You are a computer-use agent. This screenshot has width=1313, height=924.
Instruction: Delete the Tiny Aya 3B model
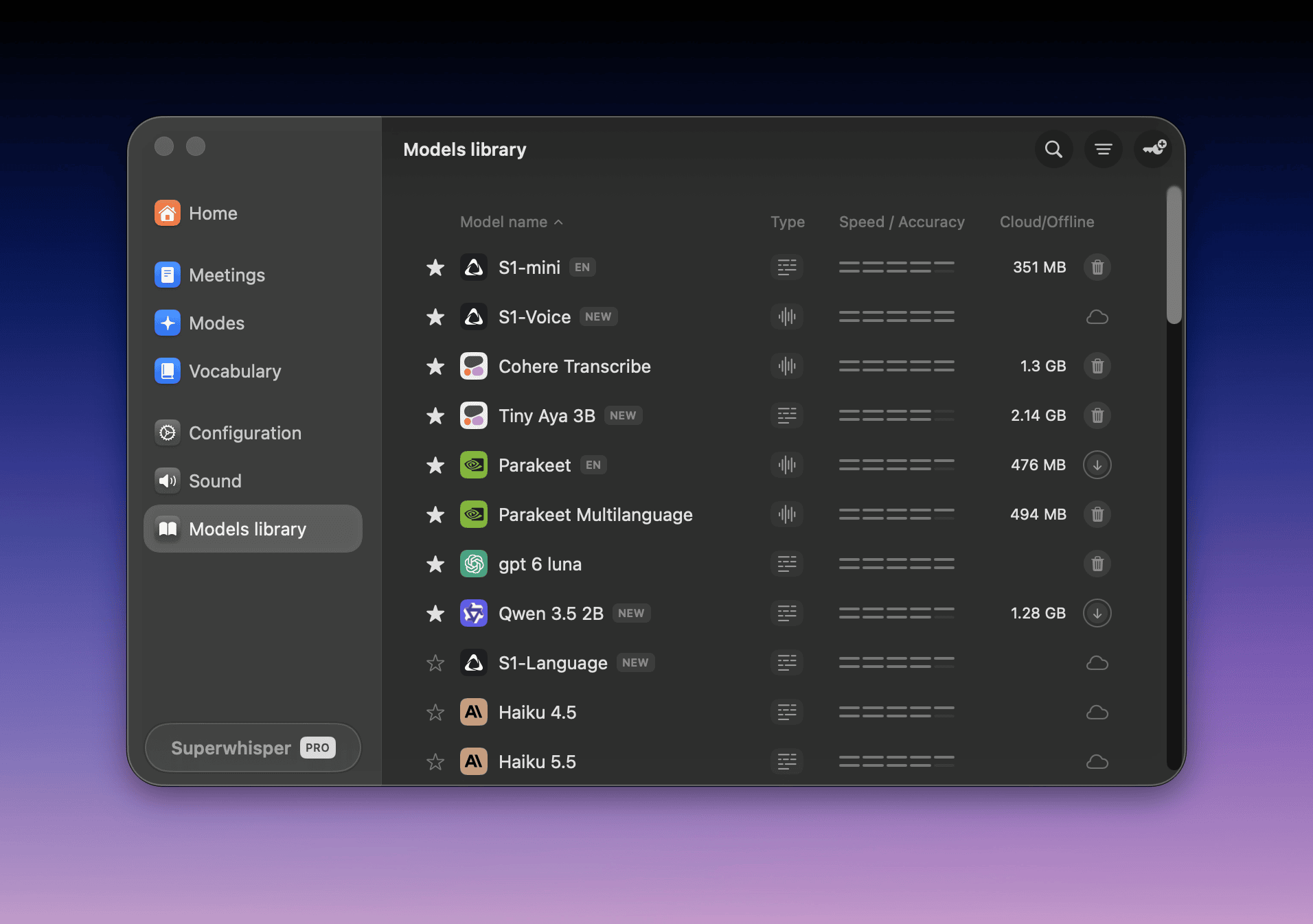click(1097, 415)
